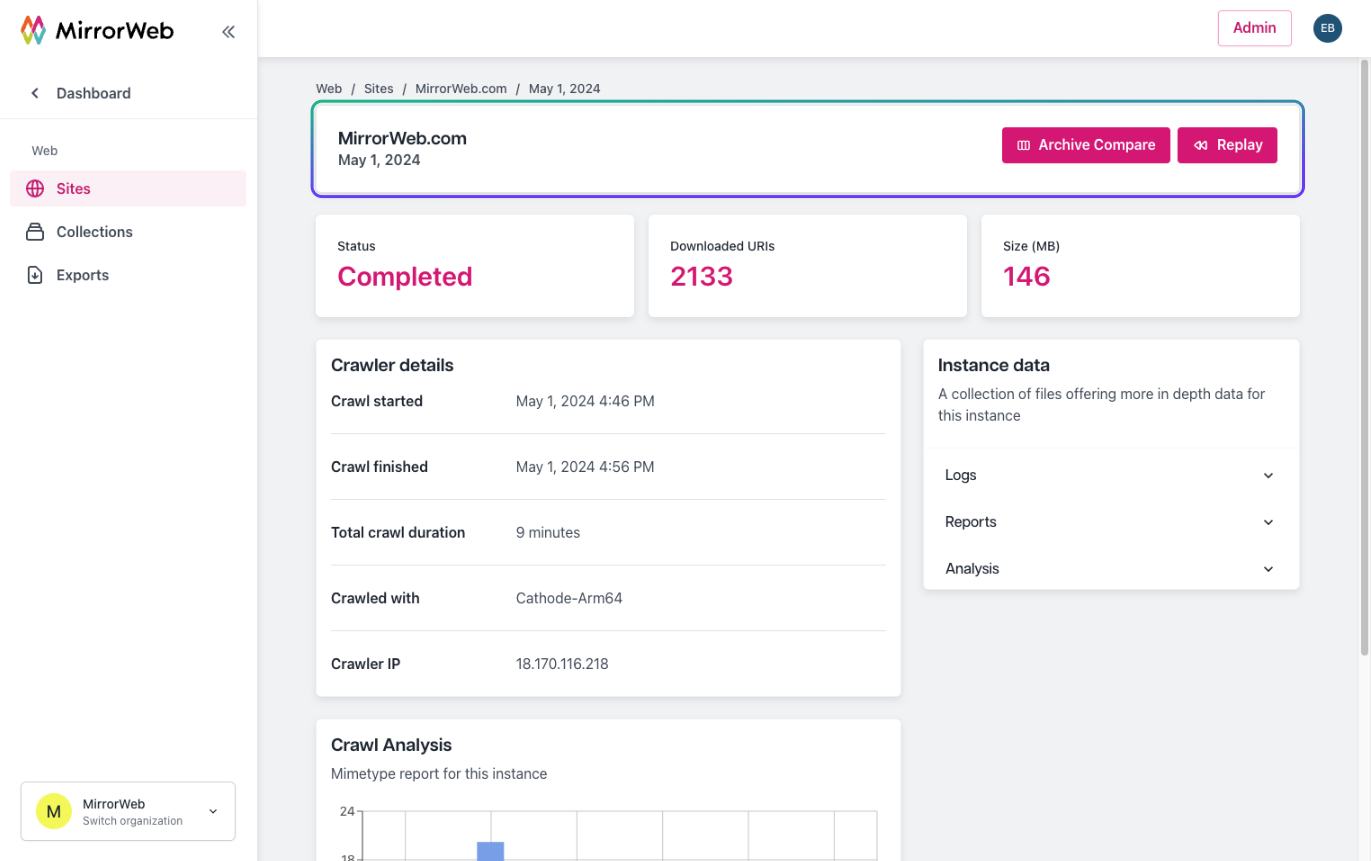Click the Crawl Analysis heading
Viewport: 1371px width, 861px height.
pos(391,745)
